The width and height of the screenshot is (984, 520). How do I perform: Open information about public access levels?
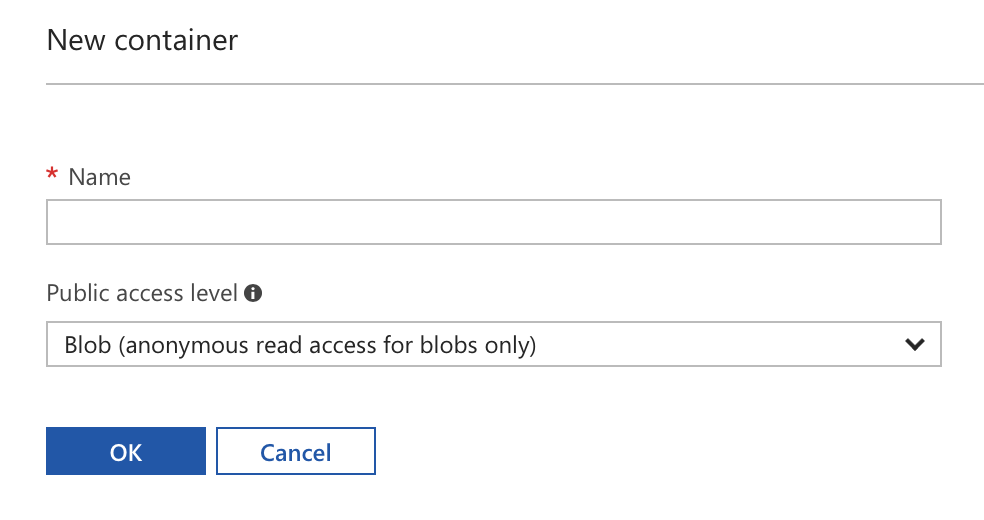point(253,293)
